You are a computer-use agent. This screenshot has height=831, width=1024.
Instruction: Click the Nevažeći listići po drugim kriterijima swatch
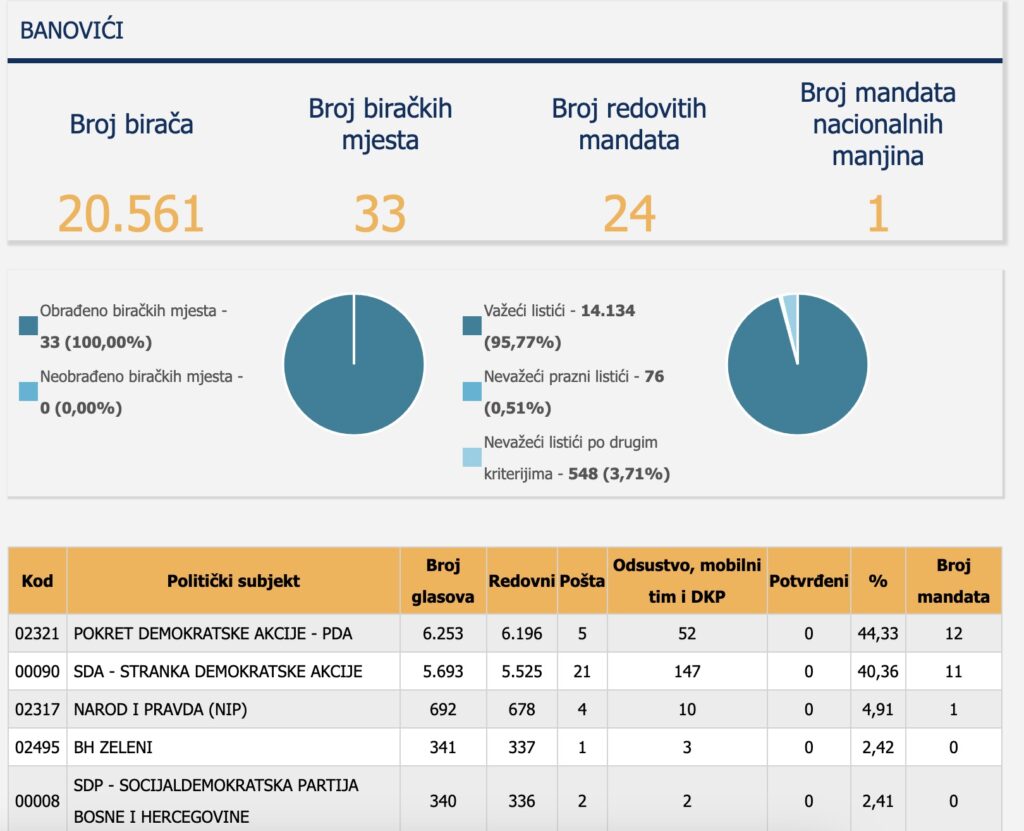(x=471, y=457)
